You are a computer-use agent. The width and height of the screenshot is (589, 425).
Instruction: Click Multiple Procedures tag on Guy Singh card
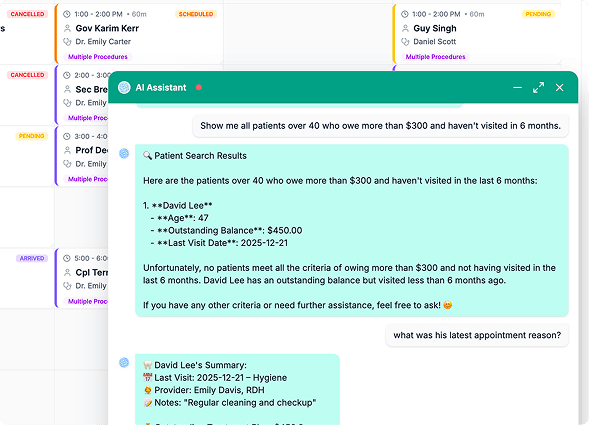point(435,57)
